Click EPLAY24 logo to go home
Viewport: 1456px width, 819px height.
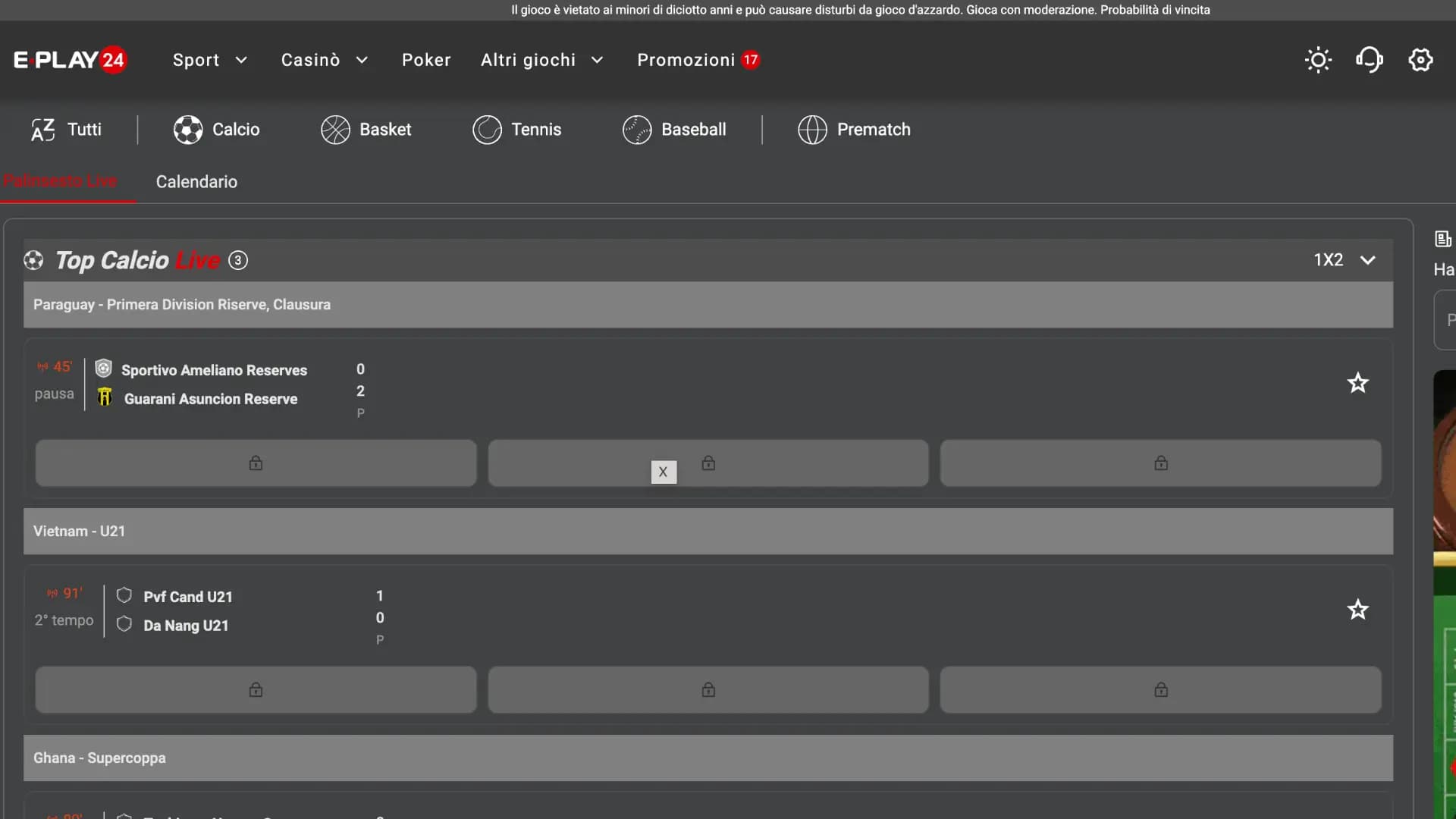(x=70, y=59)
